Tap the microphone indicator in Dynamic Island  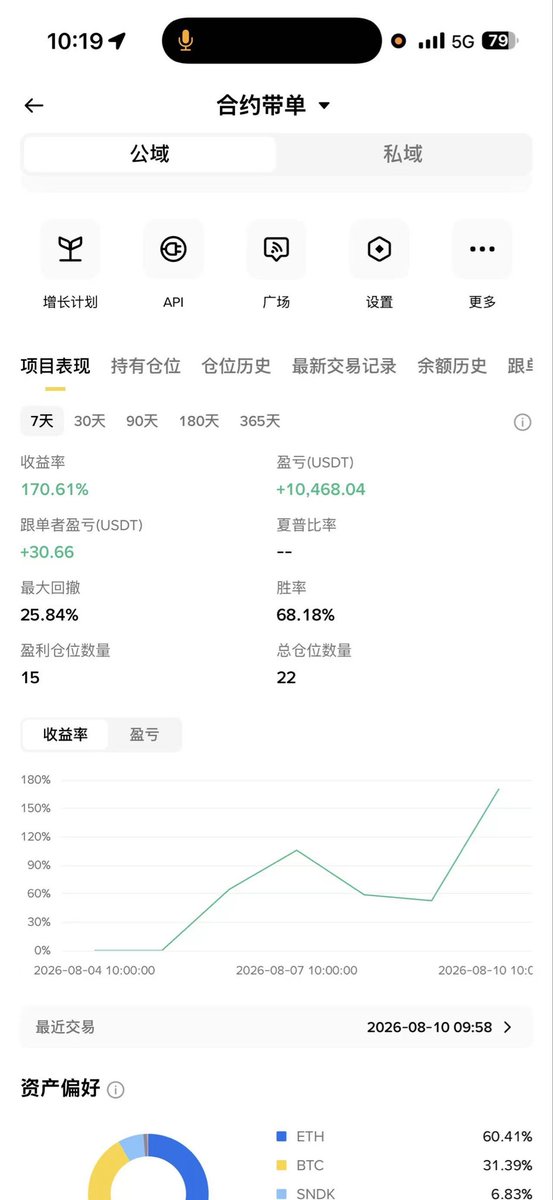[185, 41]
